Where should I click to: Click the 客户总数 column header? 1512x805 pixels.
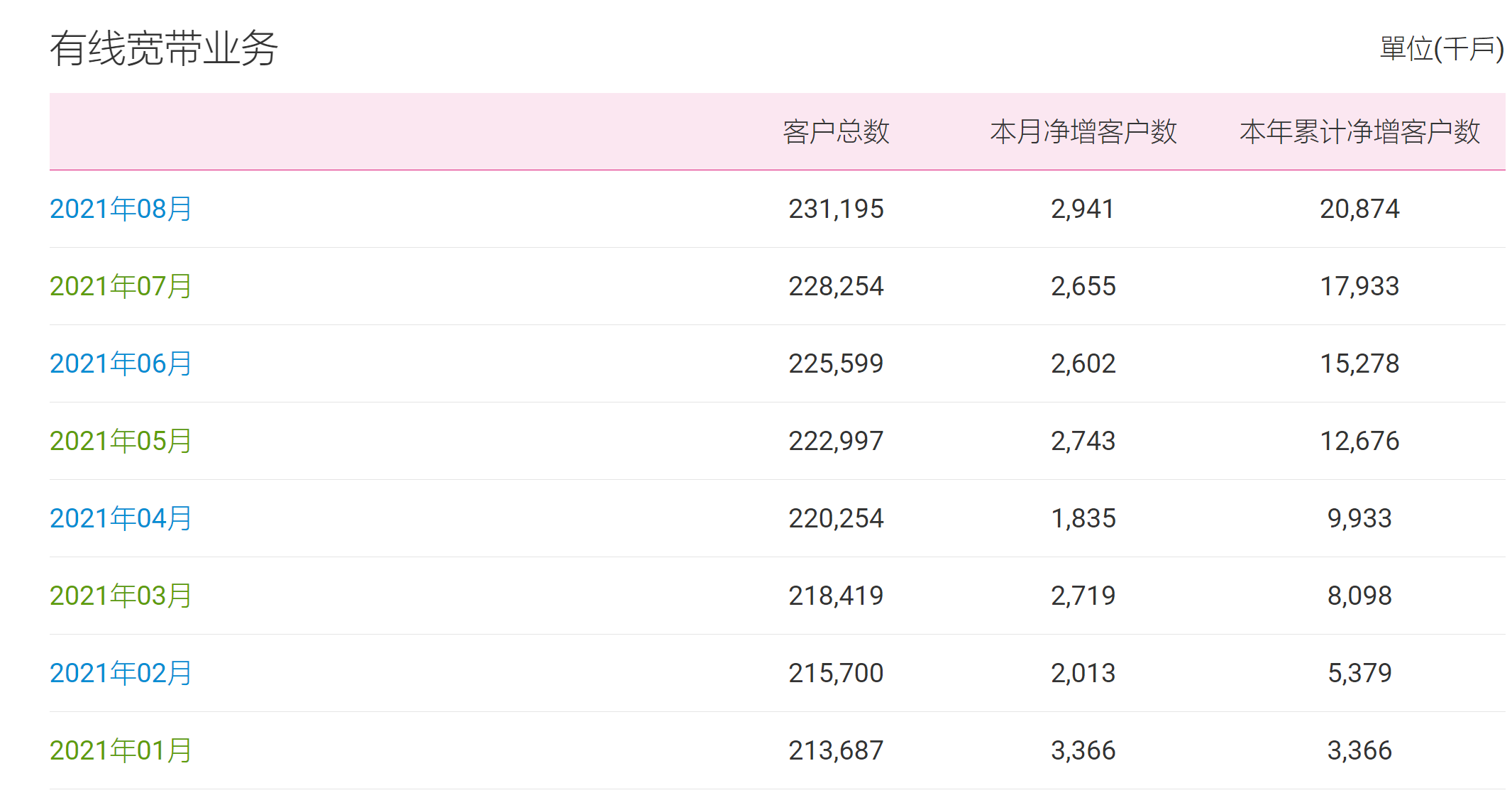tap(836, 132)
